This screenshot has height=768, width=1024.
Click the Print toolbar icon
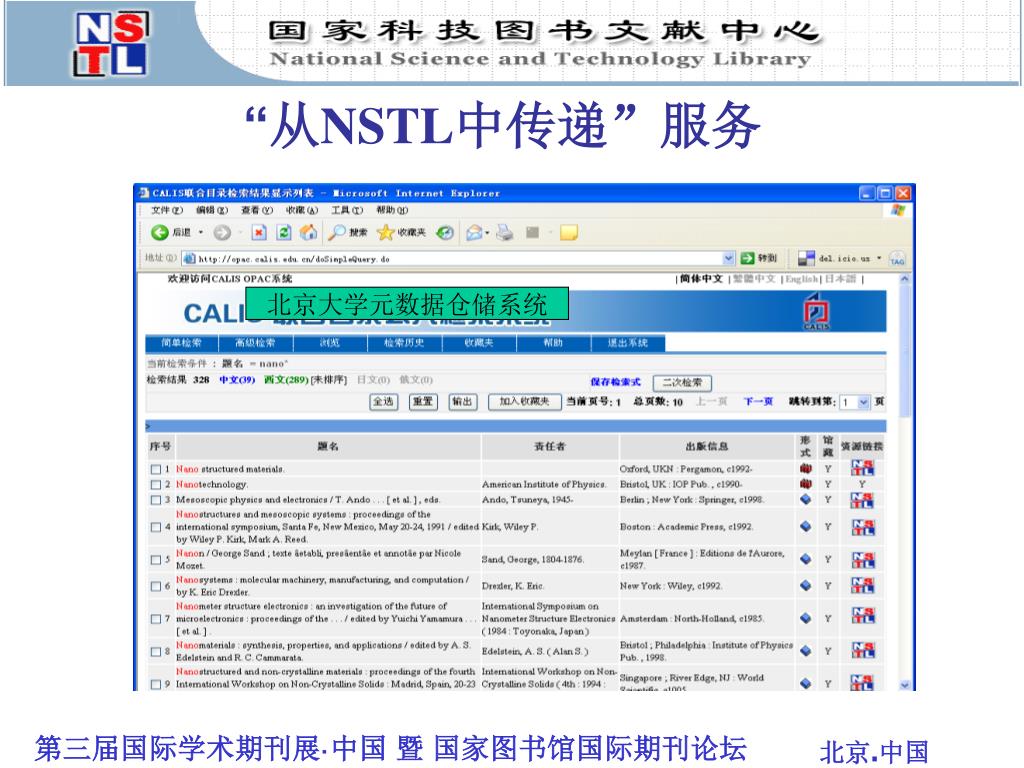(x=505, y=232)
